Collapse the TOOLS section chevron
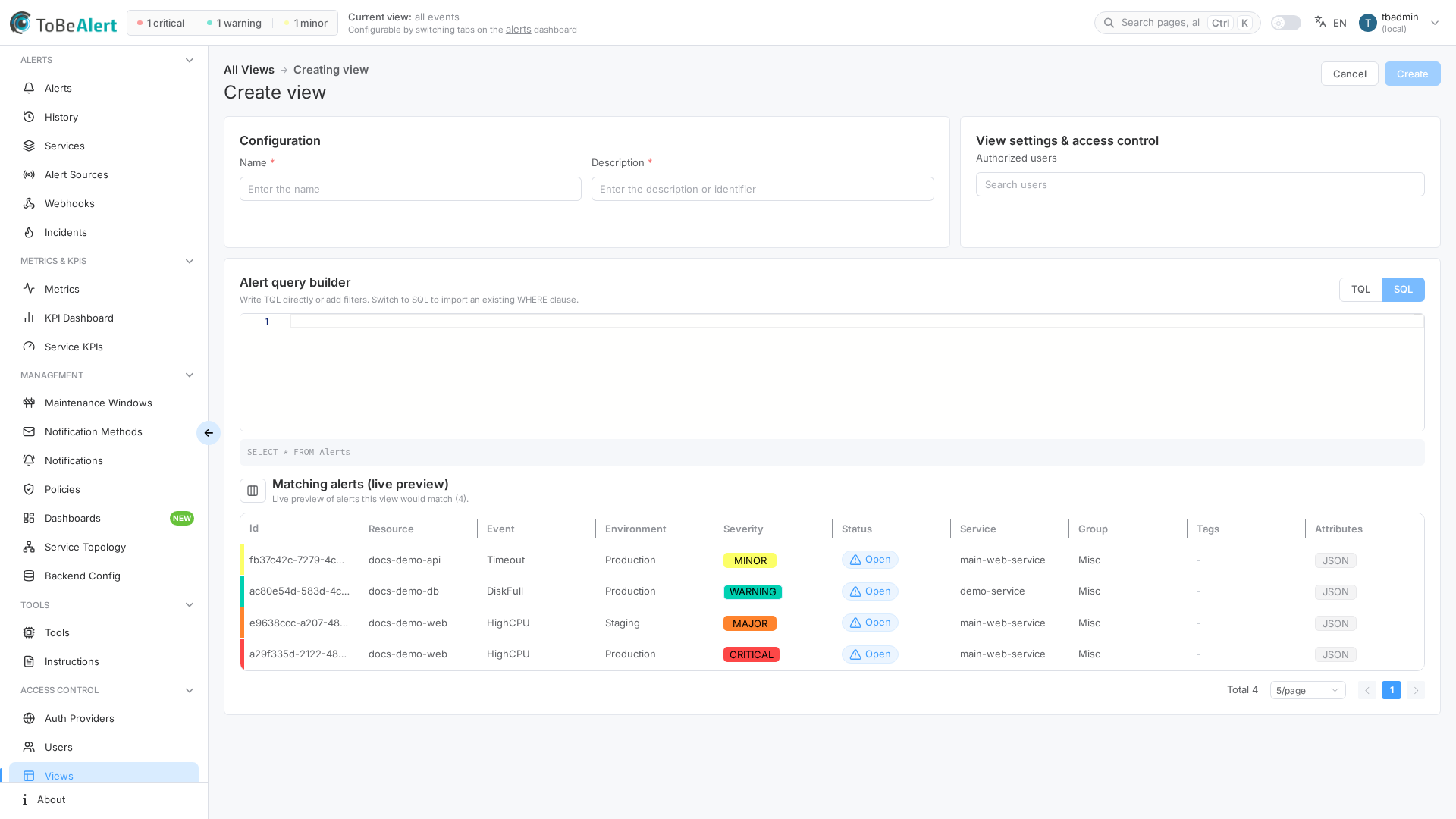This screenshot has width=1456, height=819. tap(190, 605)
